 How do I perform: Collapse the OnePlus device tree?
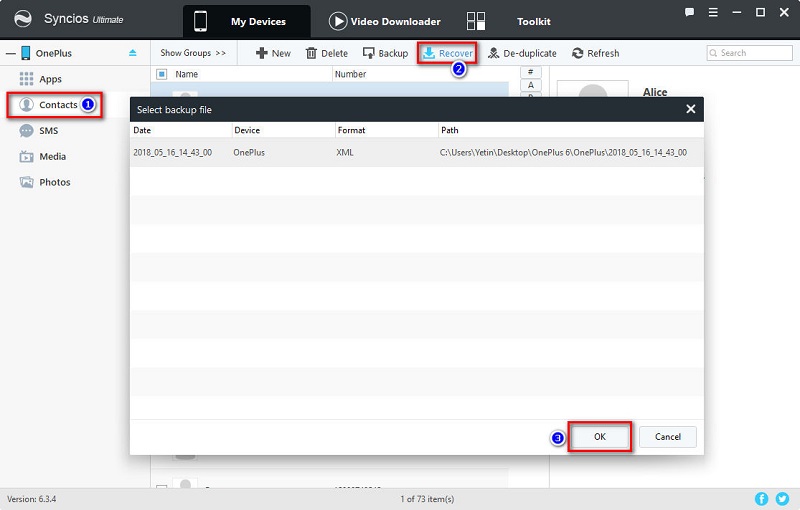click(x=10, y=53)
